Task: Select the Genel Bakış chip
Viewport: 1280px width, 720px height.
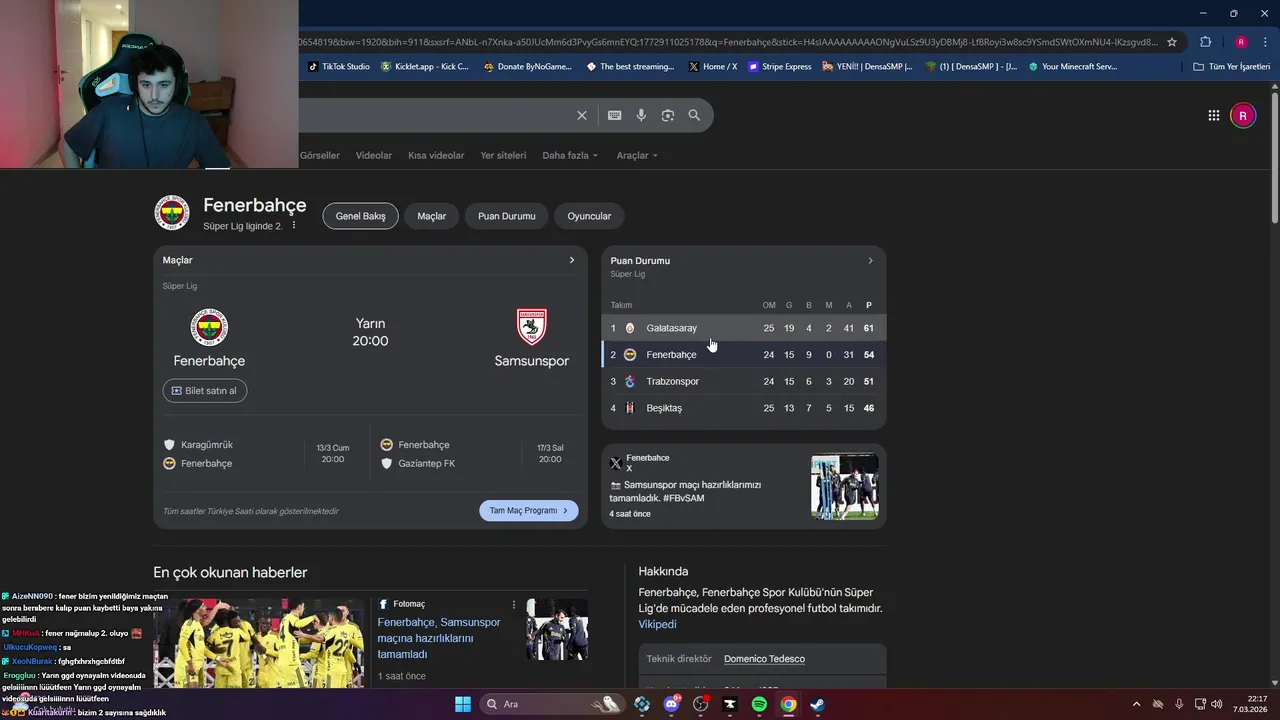Action: click(x=360, y=216)
